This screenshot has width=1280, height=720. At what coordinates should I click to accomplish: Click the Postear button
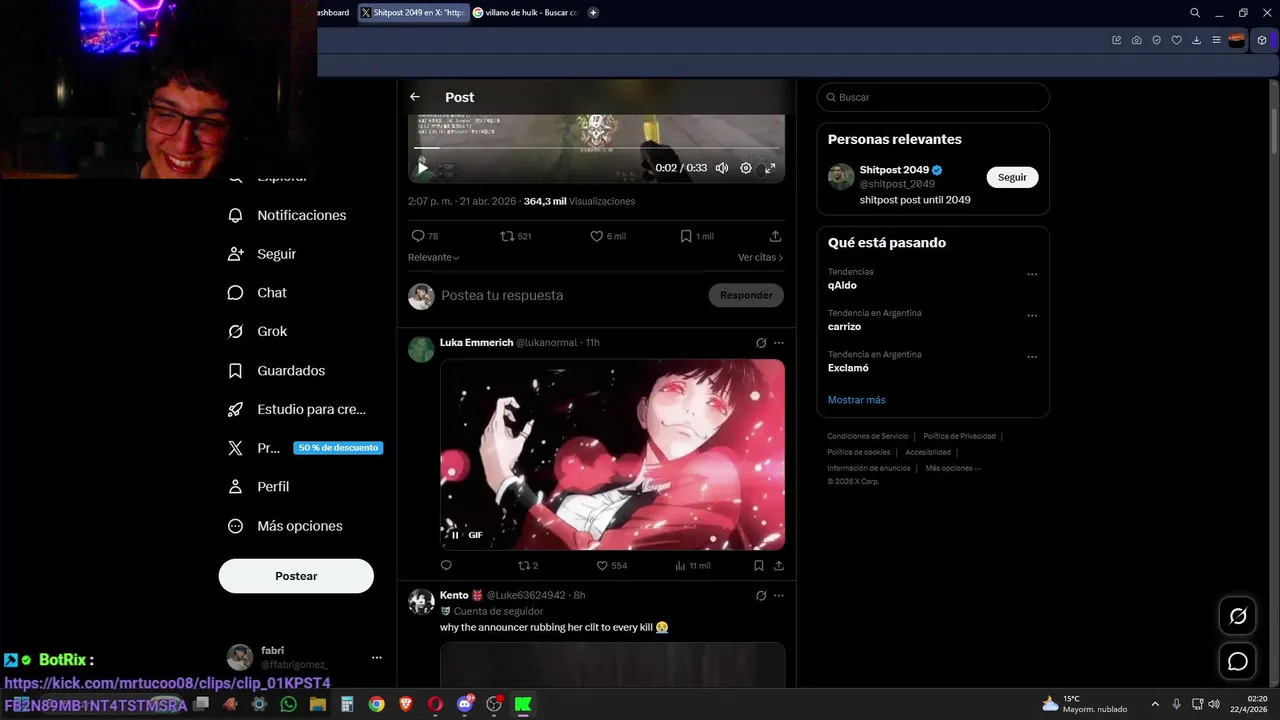296,576
